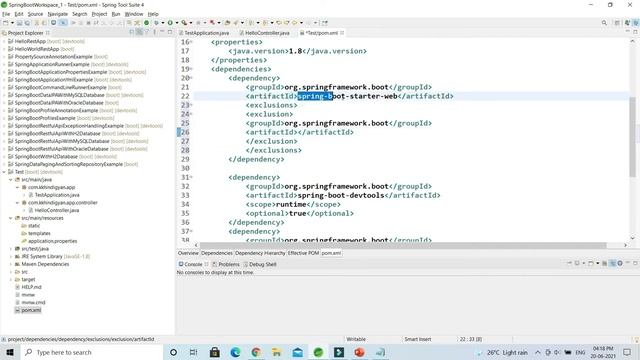Image resolution: width=640 pixels, height=360 pixels.
Task: Click the Cortana circle icon
Action: pyautogui.click(x=173, y=352)
